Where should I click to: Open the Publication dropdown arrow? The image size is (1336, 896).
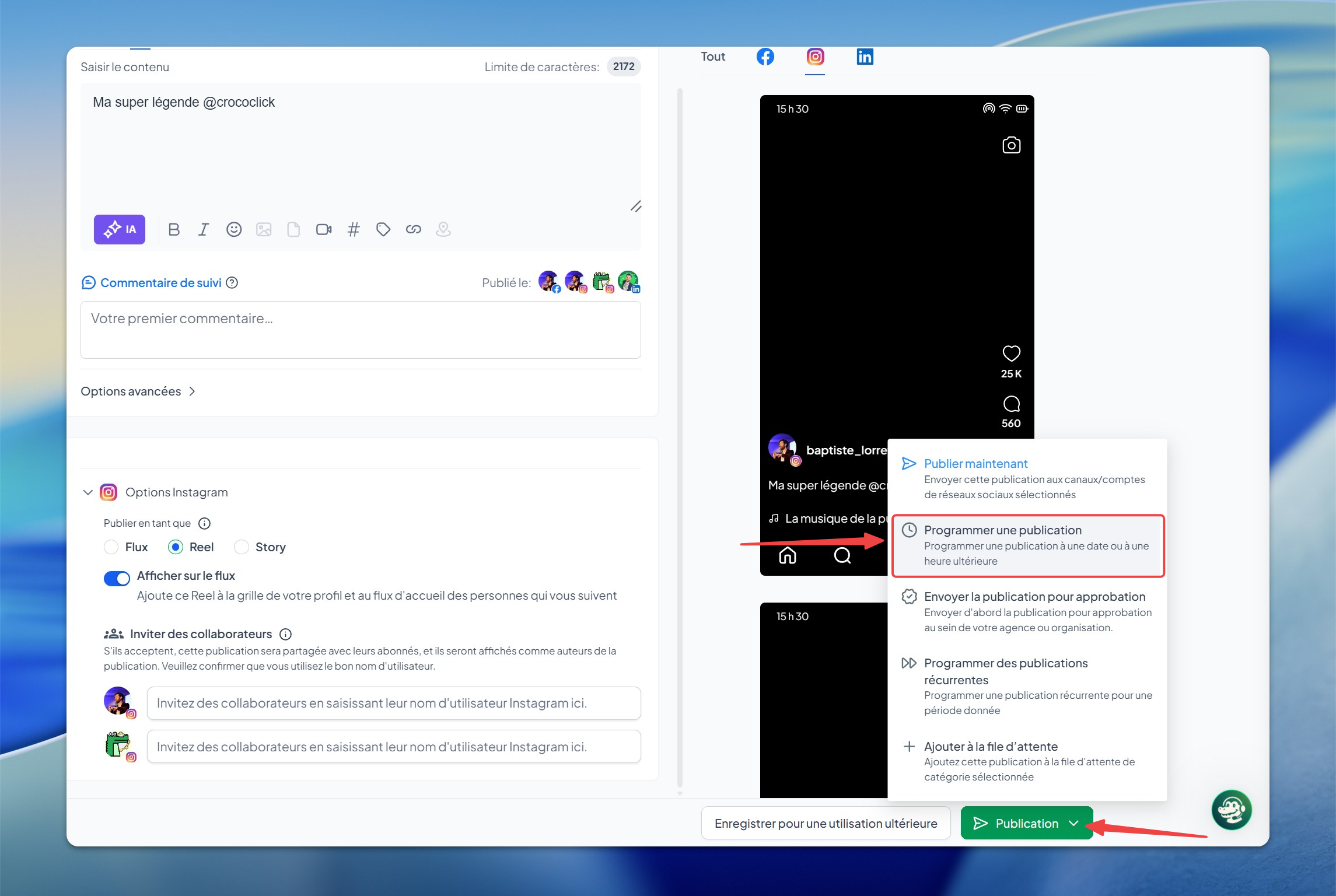[x=1073, y=823]
